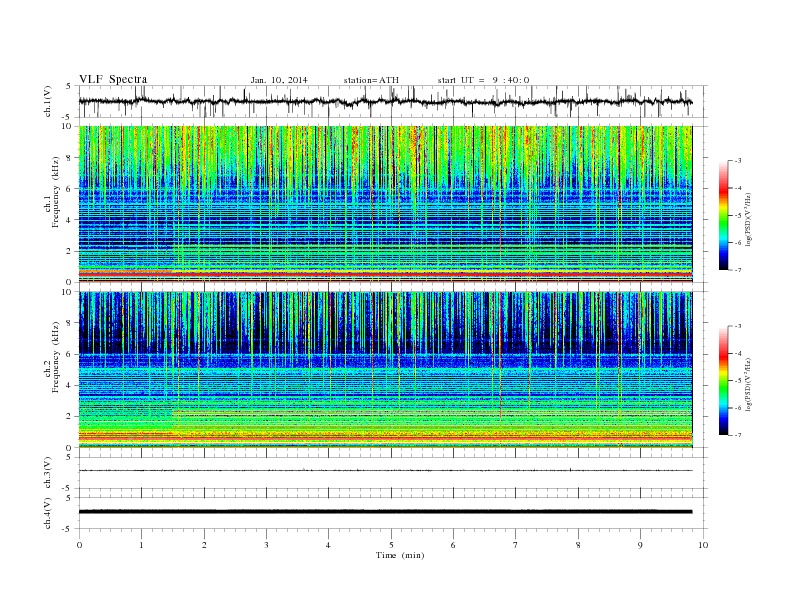Screen dimensions: 792x612
Task: Click the '8' kHz tick on ch.1 spectrogram
Action: [70, 158]
